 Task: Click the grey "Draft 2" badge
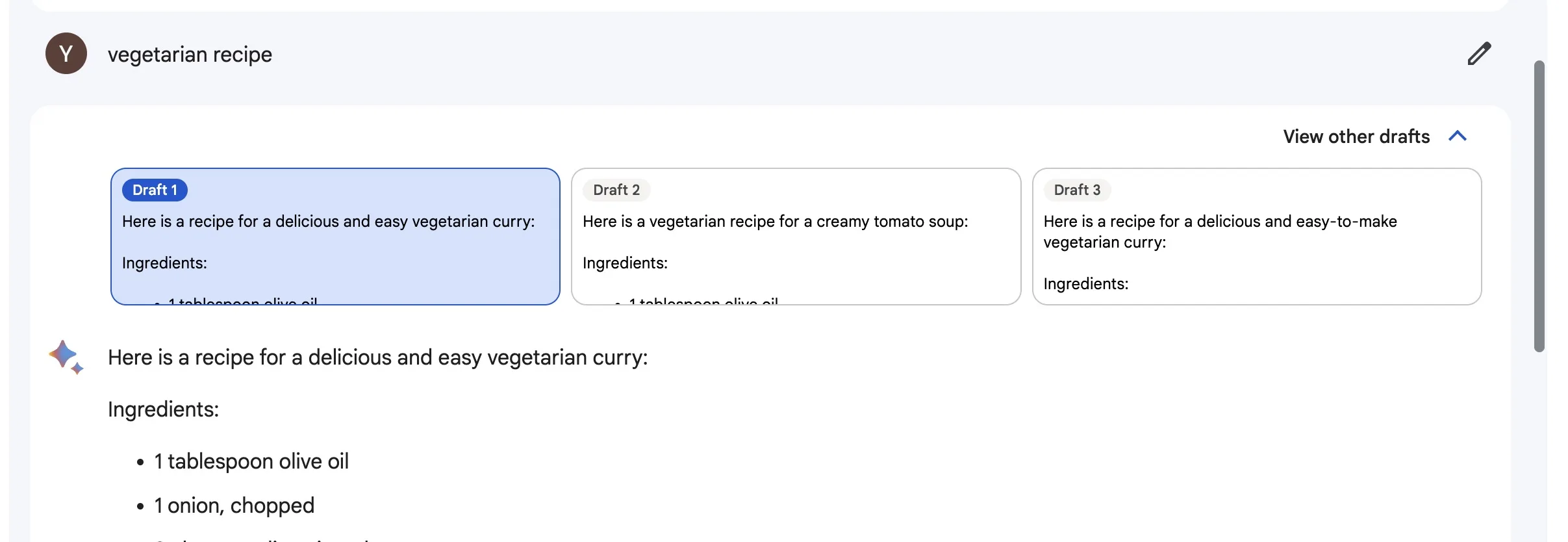[x=616, y=190]
